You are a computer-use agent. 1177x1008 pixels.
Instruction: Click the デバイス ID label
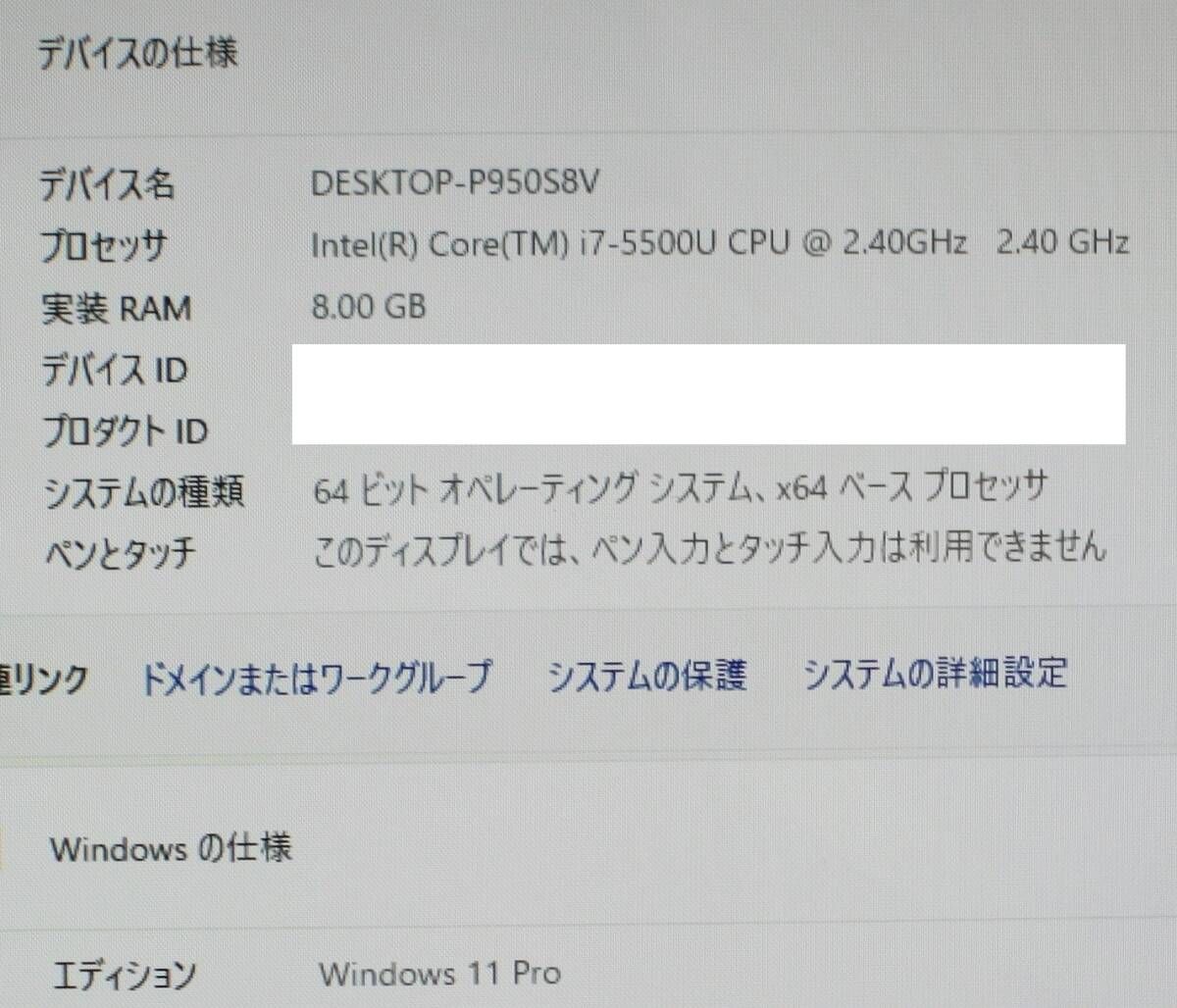(x=114, y=371)
